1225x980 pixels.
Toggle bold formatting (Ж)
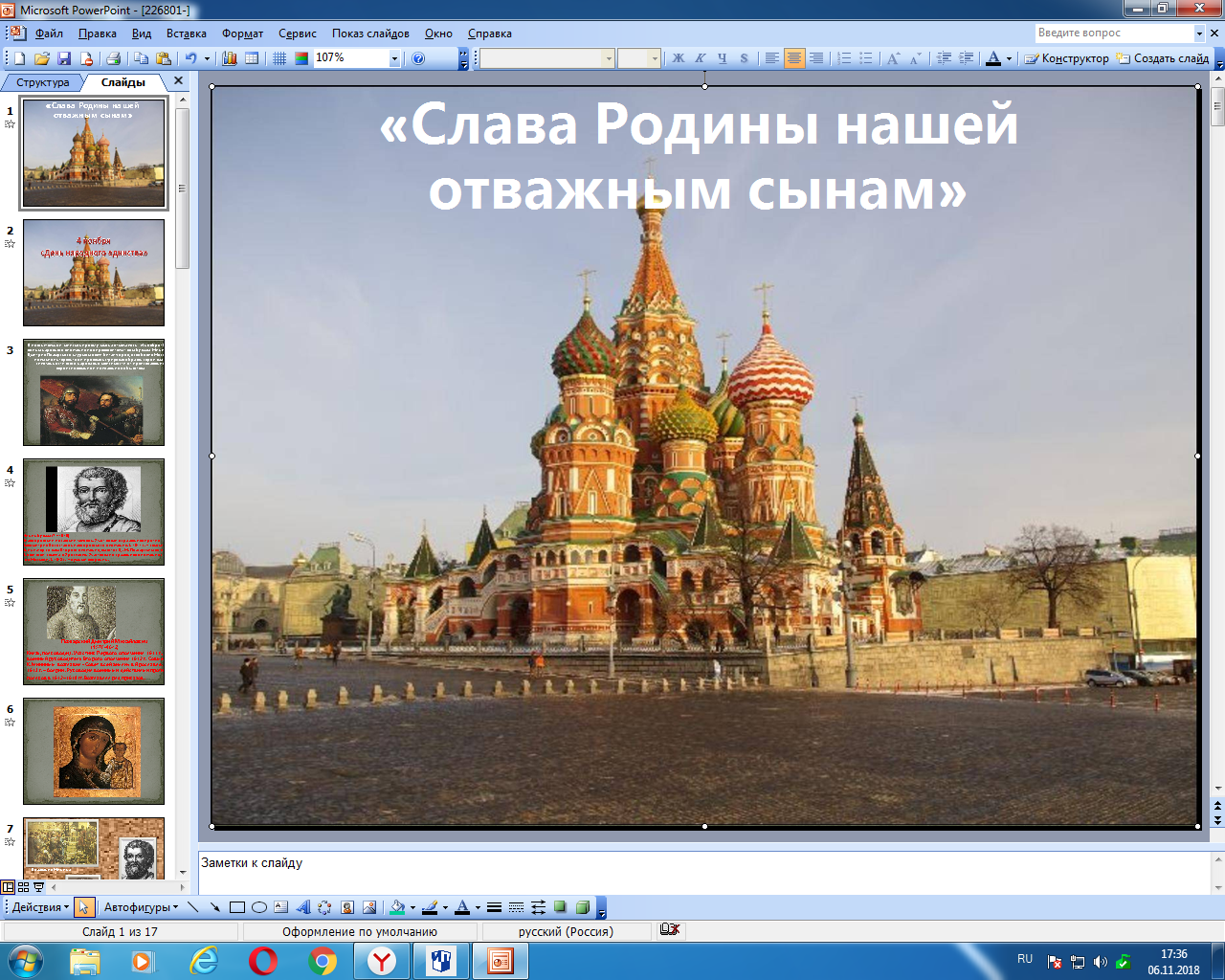pyautogui.click(x=679, y=58)
